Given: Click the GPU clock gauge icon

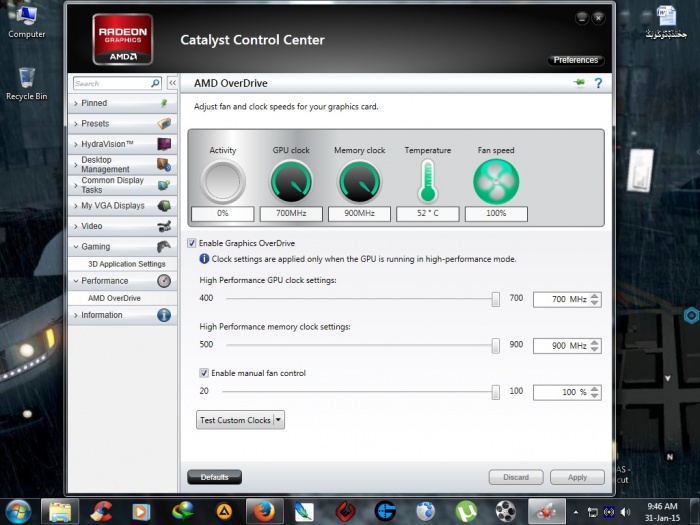Looking at the screenshot, I should pyautogui.click(x=291, y=182).
